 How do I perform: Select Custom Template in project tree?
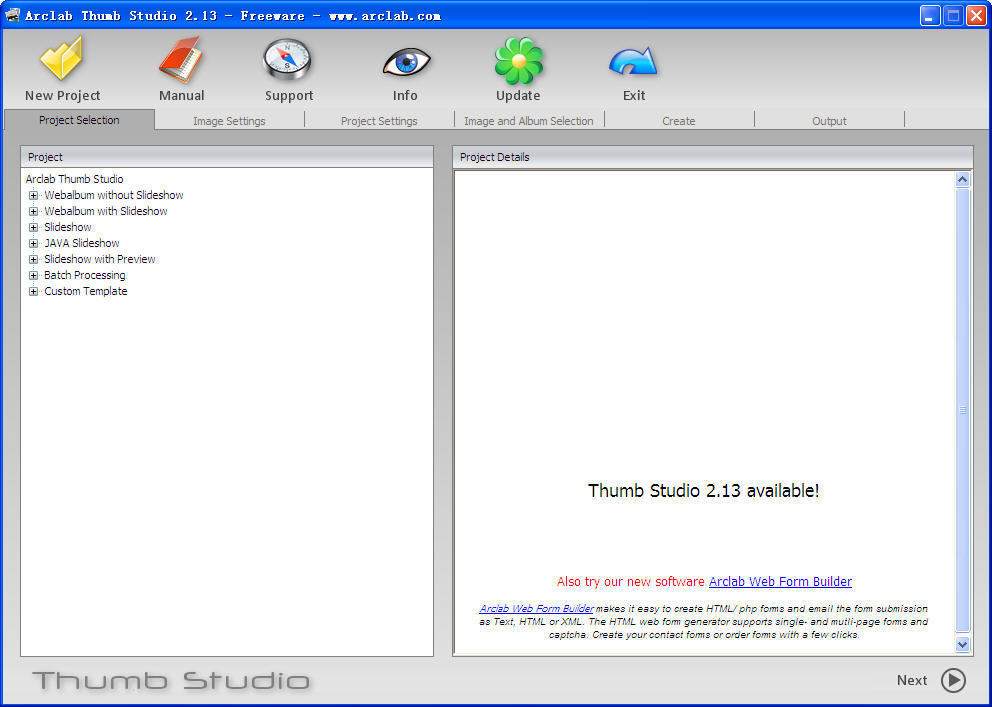pos(85,292)
